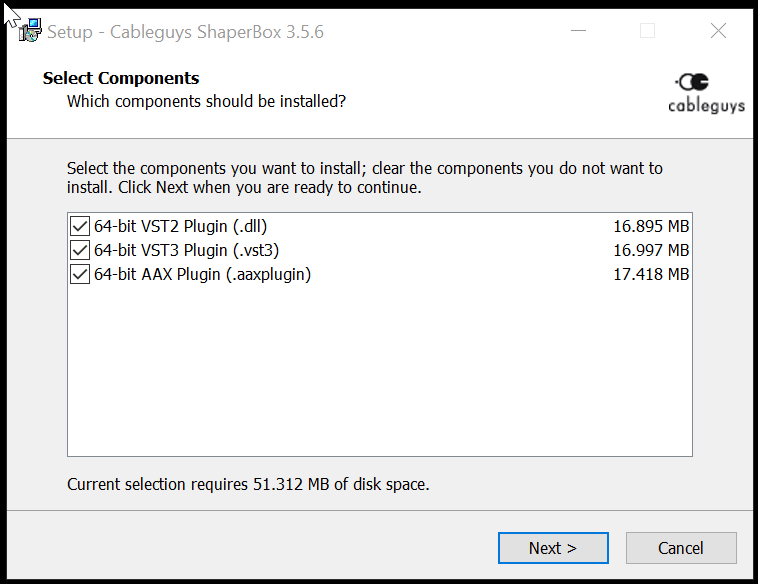This screenshot has height=584, width=758.
Task: Click the Setup installer icon in title bar
Action: [x=30, y=30]
